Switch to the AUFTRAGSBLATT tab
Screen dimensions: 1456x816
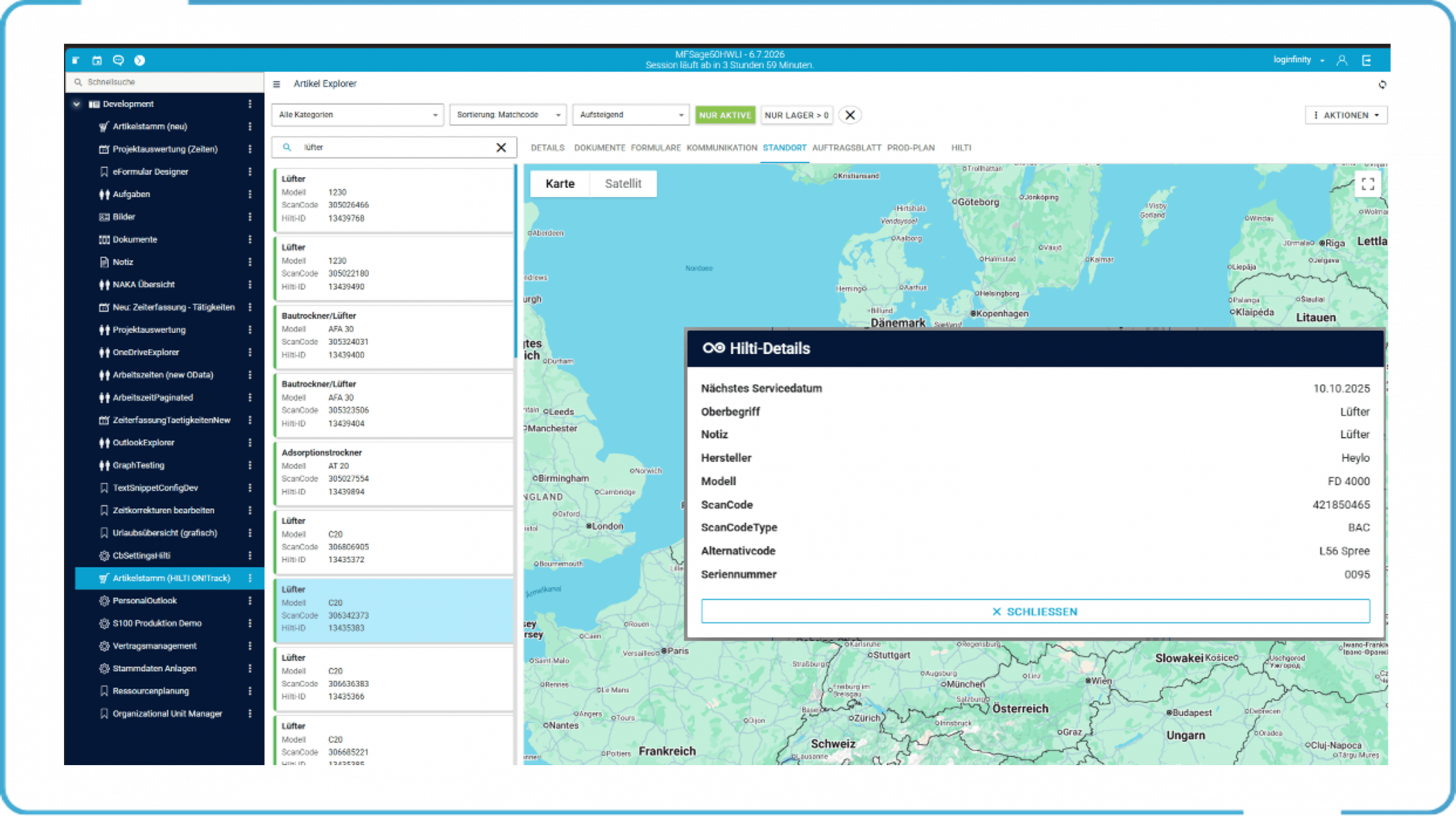click(x=846, y=148)
